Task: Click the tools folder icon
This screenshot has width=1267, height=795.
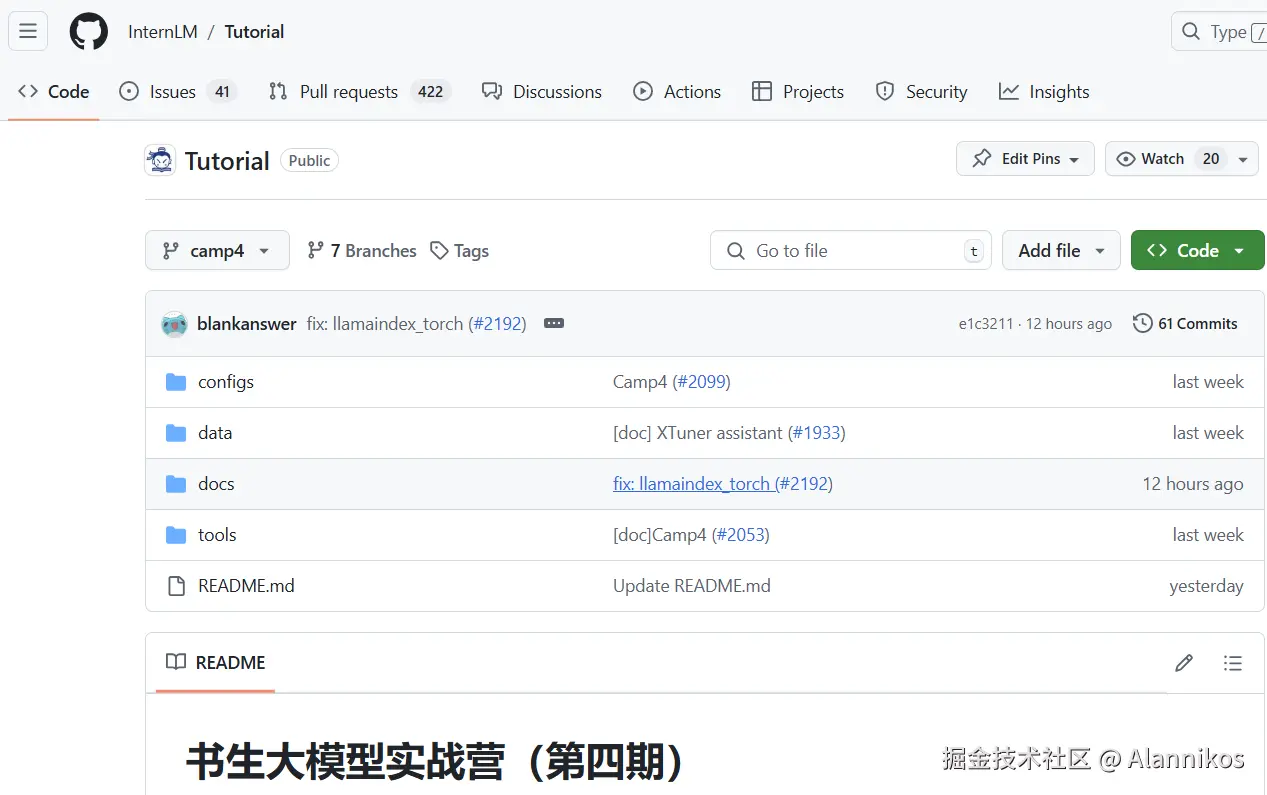Action: [x=176, y=535]
